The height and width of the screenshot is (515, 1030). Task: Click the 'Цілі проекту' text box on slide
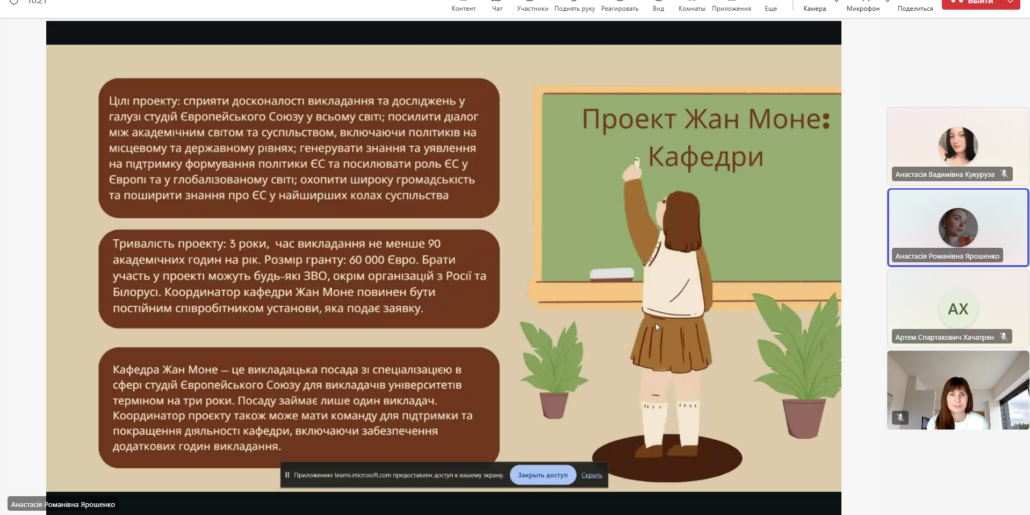pos(299,148)
